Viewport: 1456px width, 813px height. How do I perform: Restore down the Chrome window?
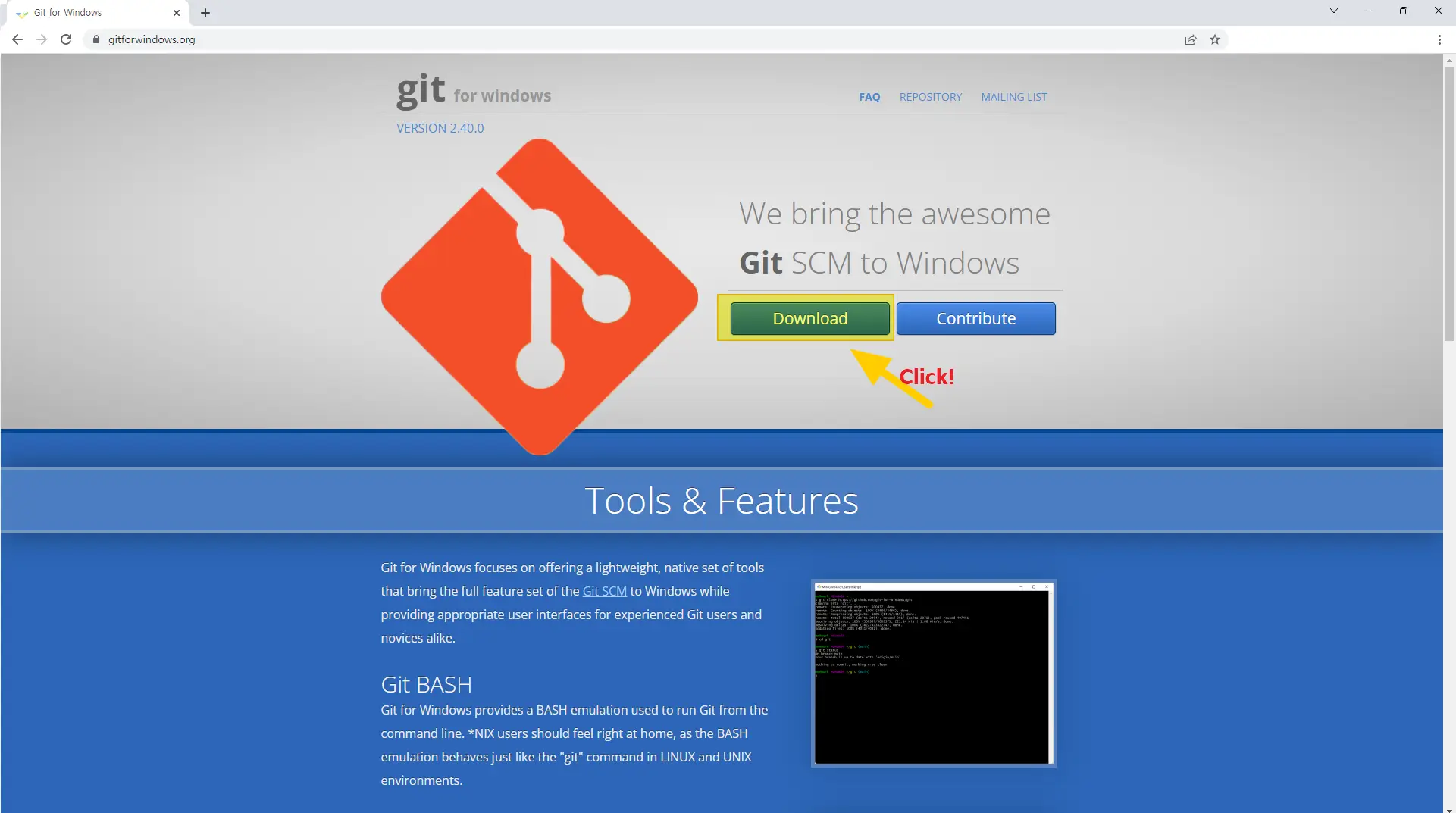(x=1404, y=11)
